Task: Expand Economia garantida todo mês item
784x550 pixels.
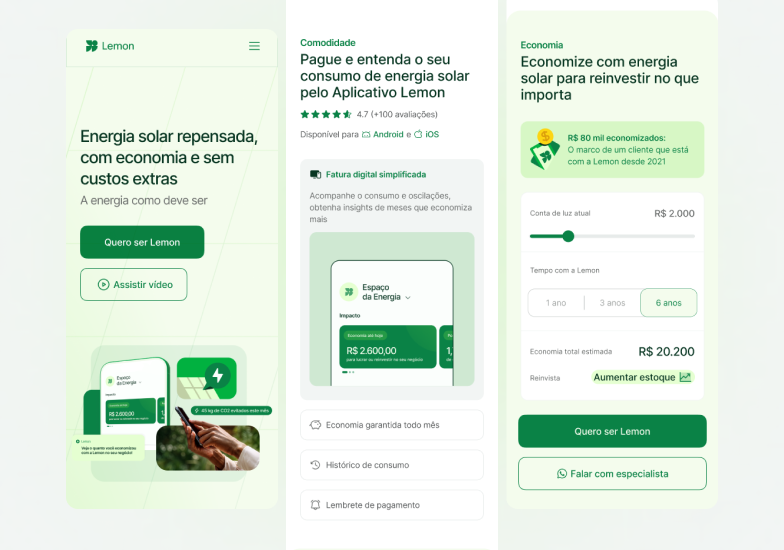Action: point(392,425)
